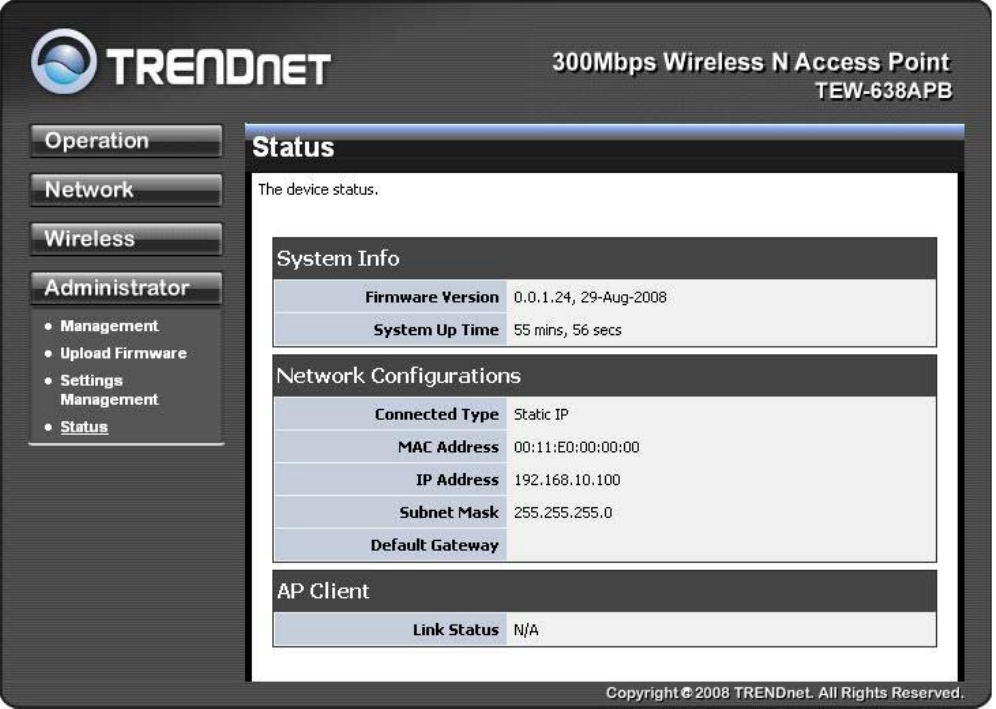996x709 pixels.
Task: Open the Network menu section
Action: coord(126,189)
